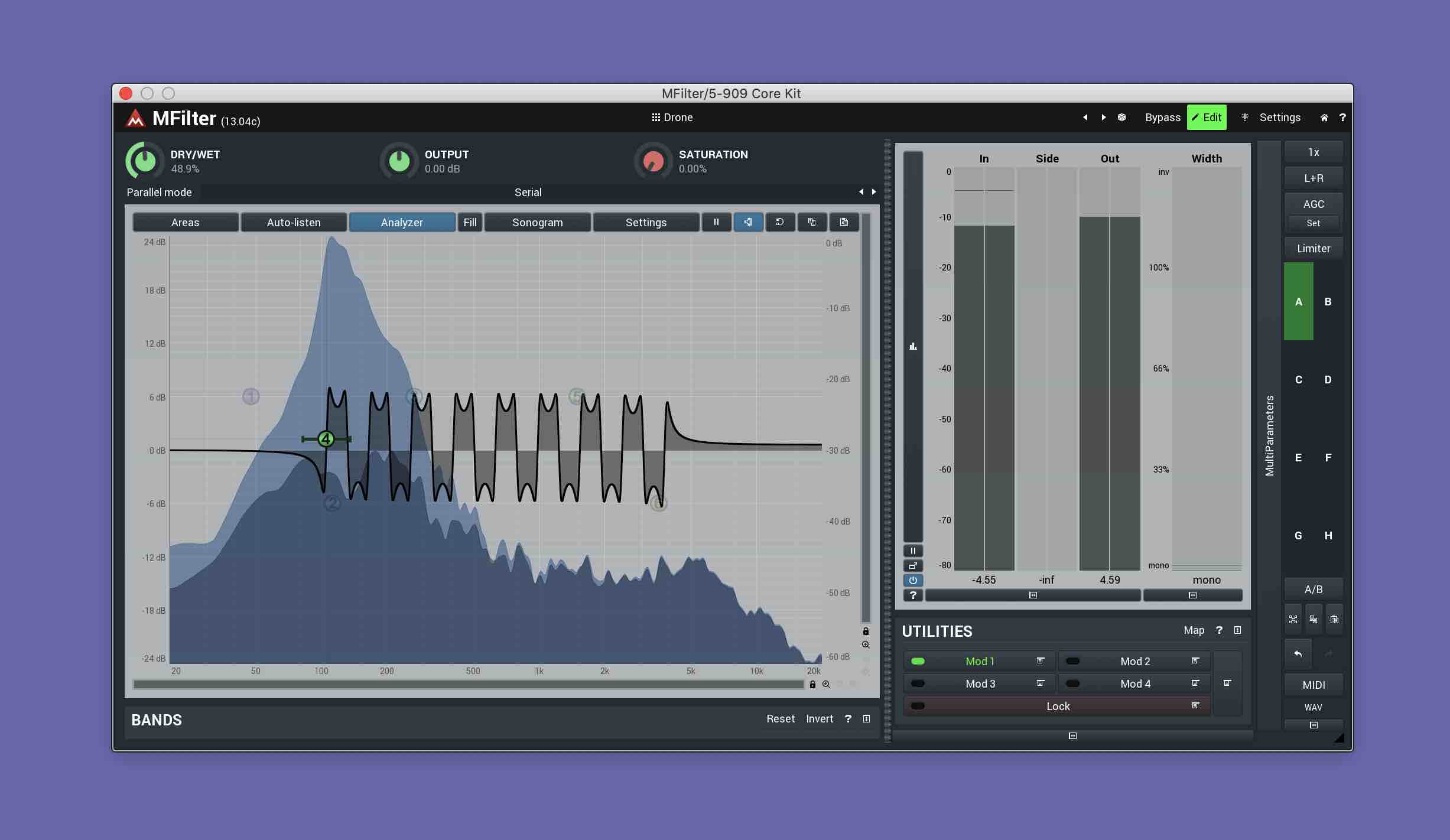Click the random preset dice icon
The image size is (1450, 840).
(x=1121, y=118)
